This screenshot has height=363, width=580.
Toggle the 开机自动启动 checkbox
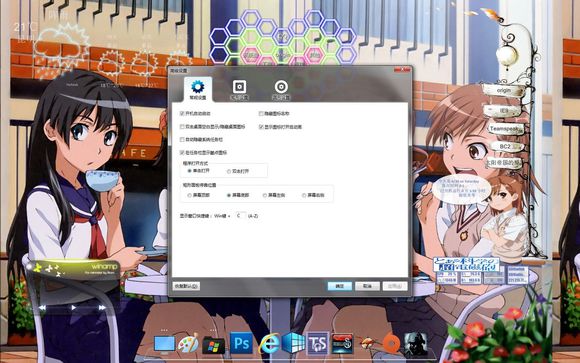pos(182,114)
